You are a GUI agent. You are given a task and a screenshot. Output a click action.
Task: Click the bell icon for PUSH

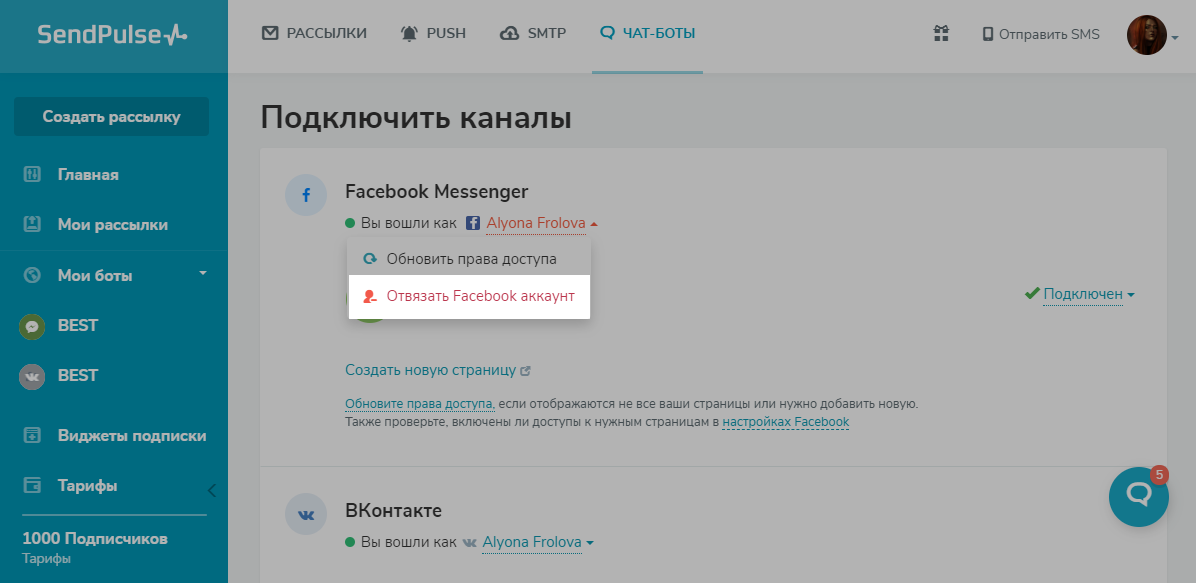[410, 34]
